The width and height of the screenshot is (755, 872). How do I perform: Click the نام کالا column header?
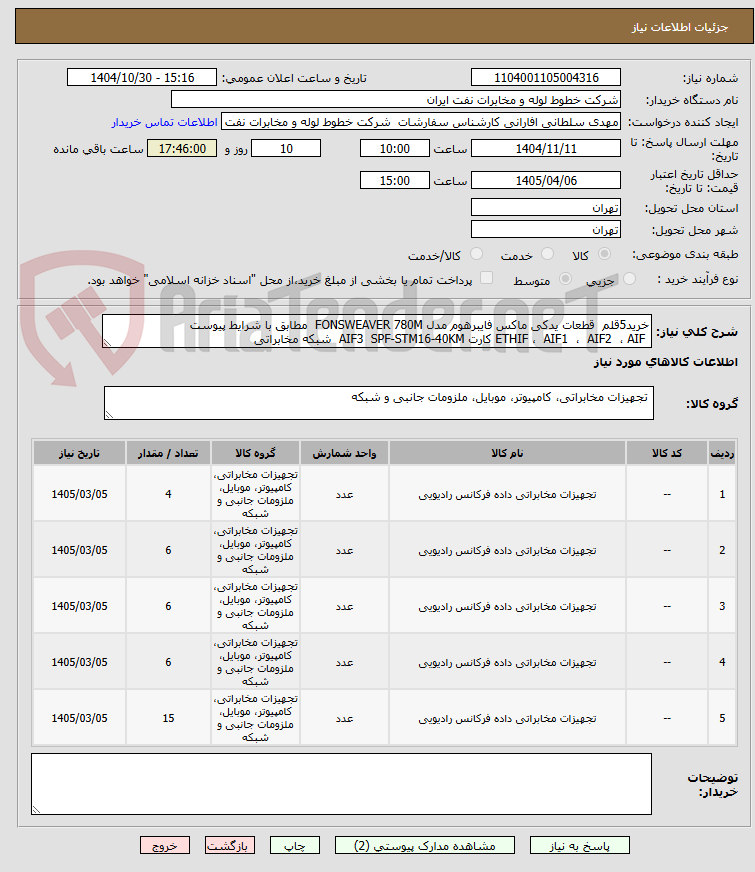pos(508,453)
